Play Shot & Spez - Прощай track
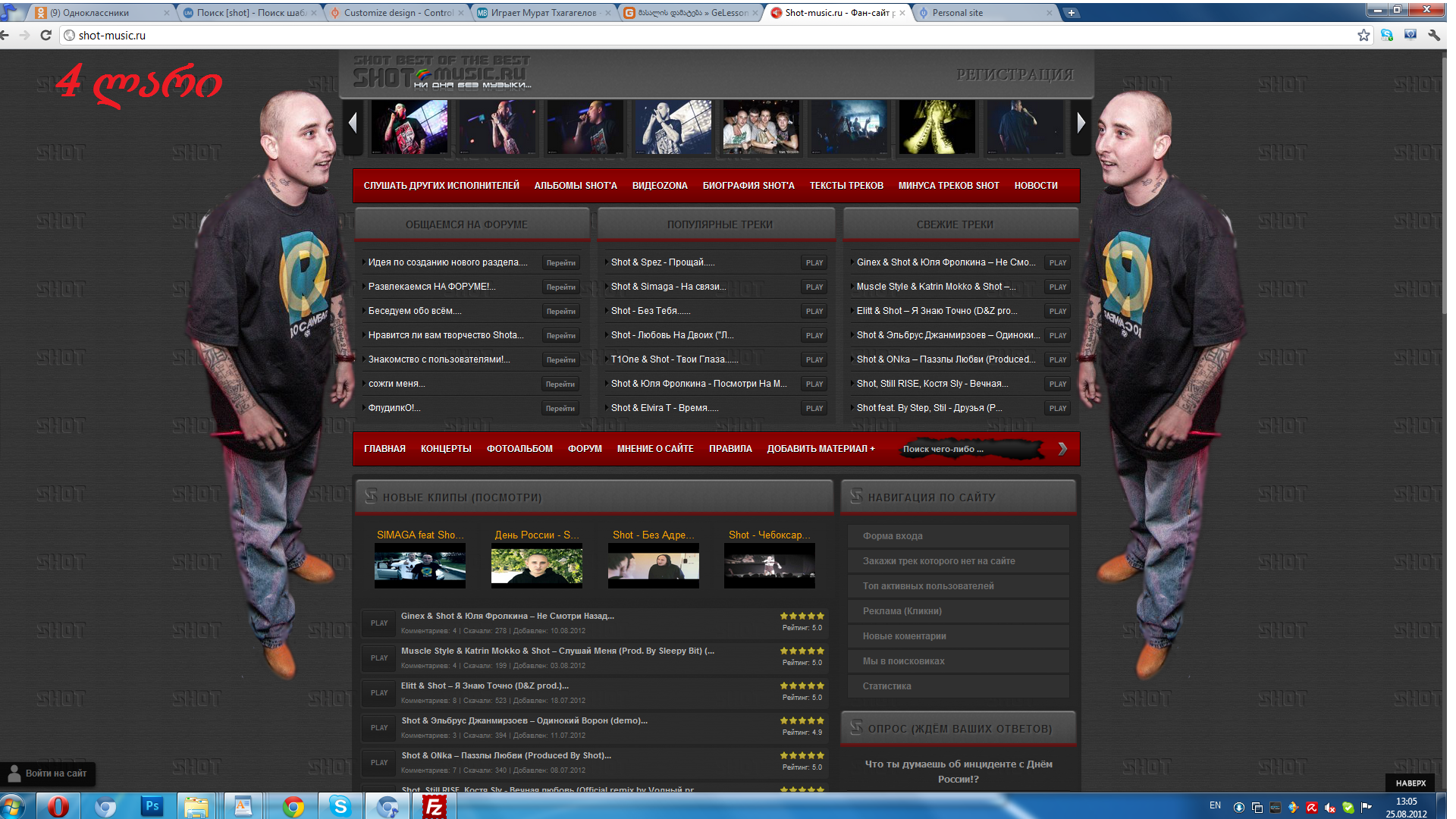Image resolution: width=1456 pixels, height=819 pixels. pyautogui.click(x=814, y=262)
